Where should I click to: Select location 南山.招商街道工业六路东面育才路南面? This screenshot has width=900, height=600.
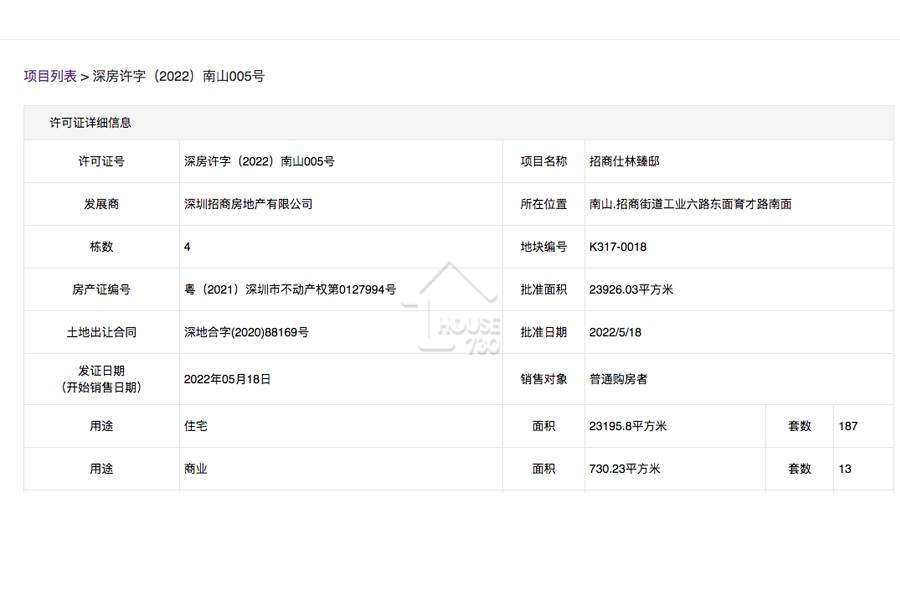click(x=690, y=204)
